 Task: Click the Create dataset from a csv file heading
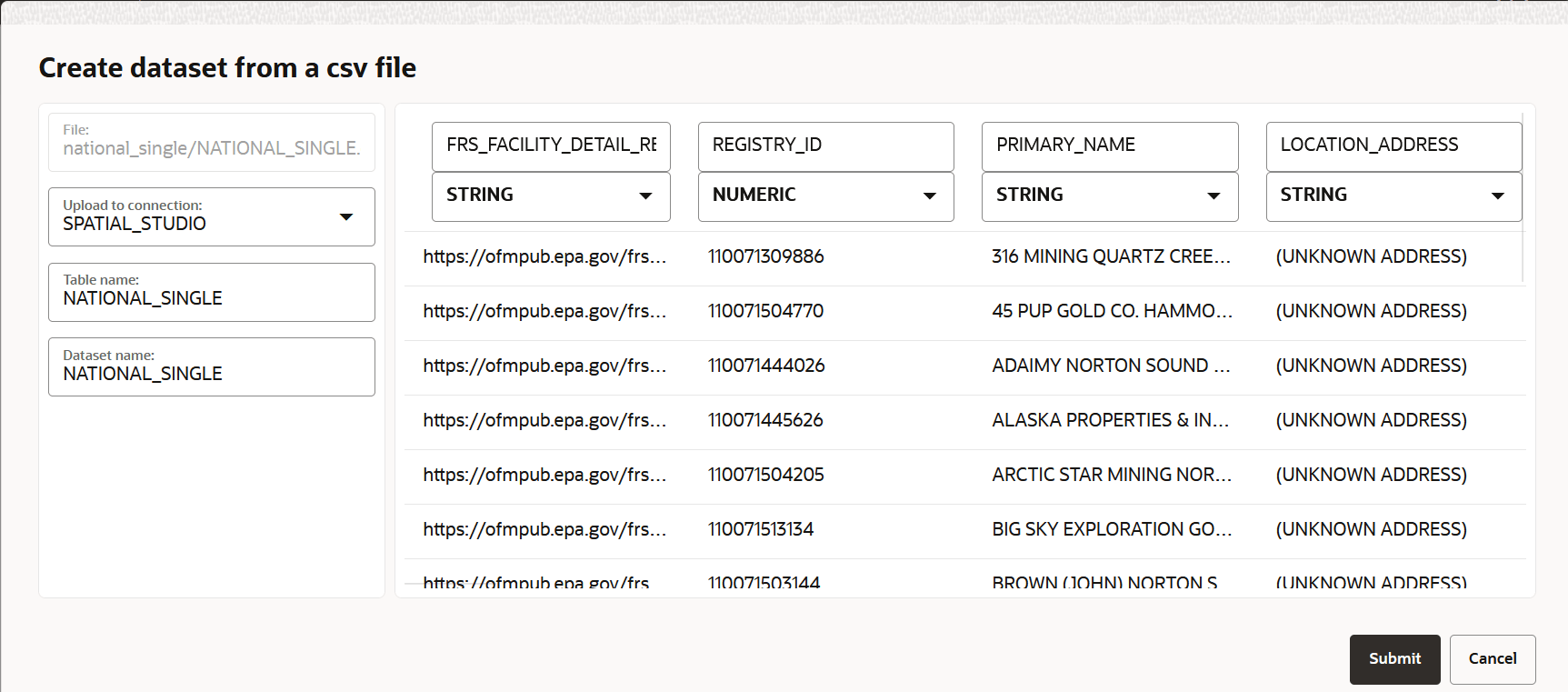pyautogui.click(x=227, y=68)
